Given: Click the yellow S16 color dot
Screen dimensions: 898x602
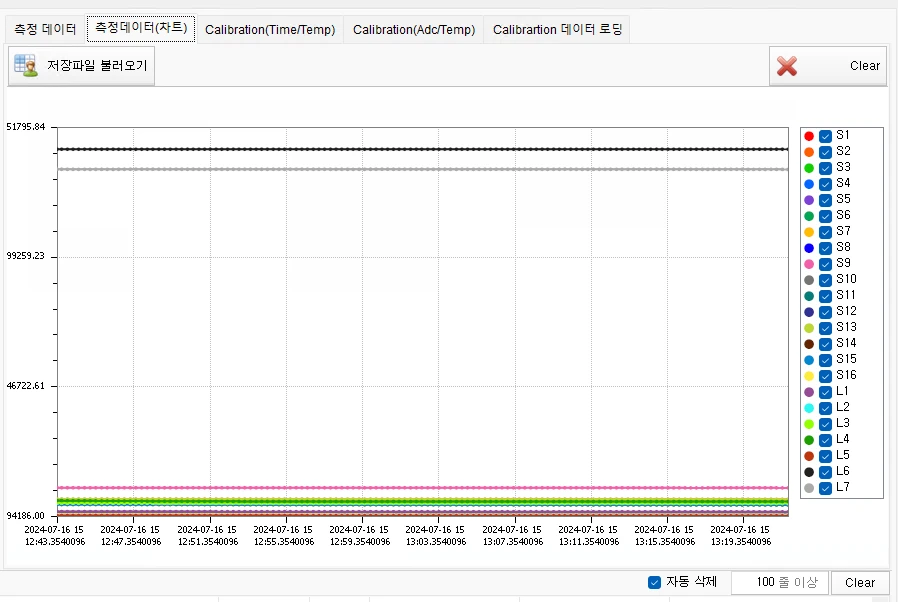Looking at the screenshot, I should pyautogui.click(x=809, y=376).
